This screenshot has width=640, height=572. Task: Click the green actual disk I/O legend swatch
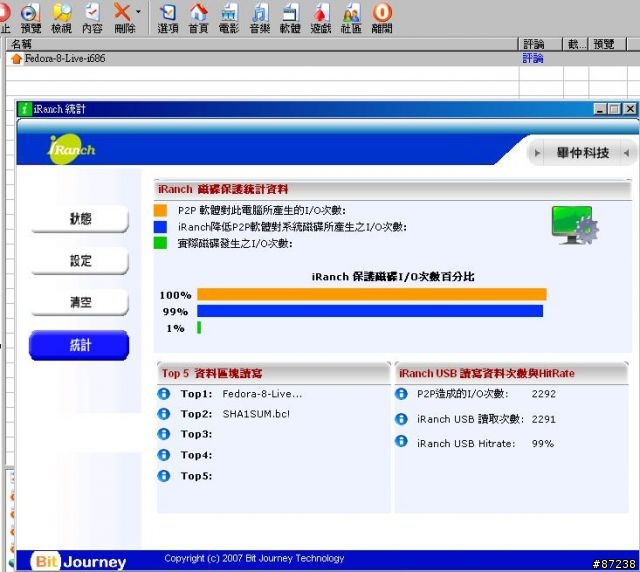[x=160, y=243]
